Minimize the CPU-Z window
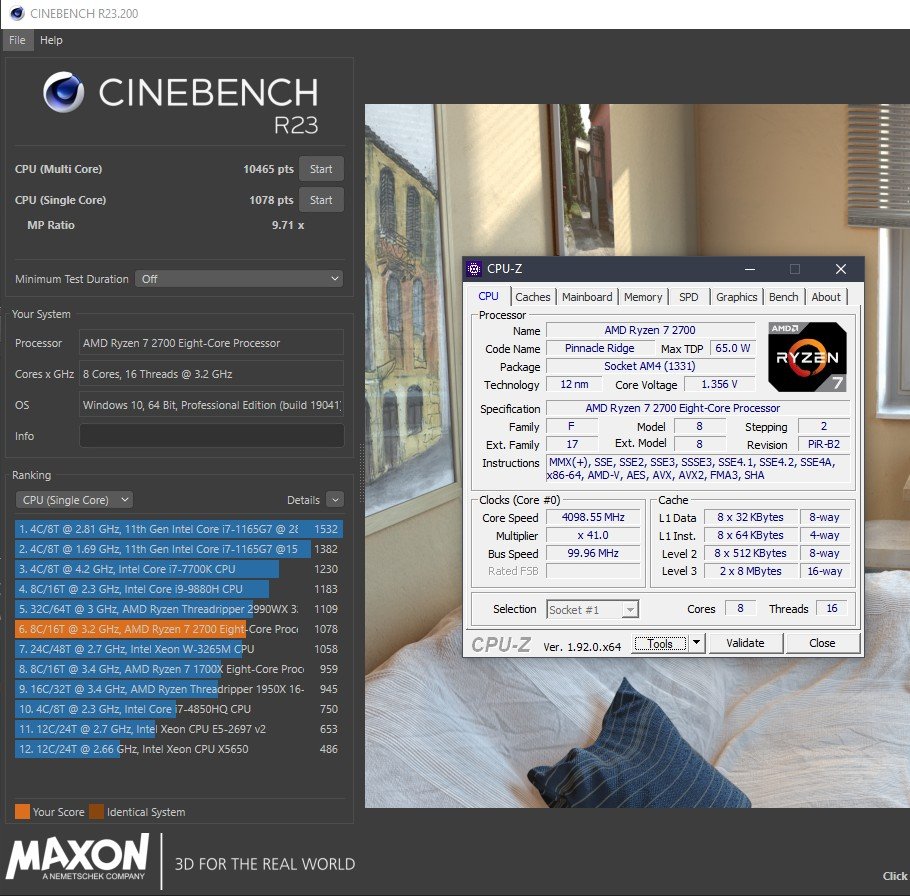 point(750,269)
